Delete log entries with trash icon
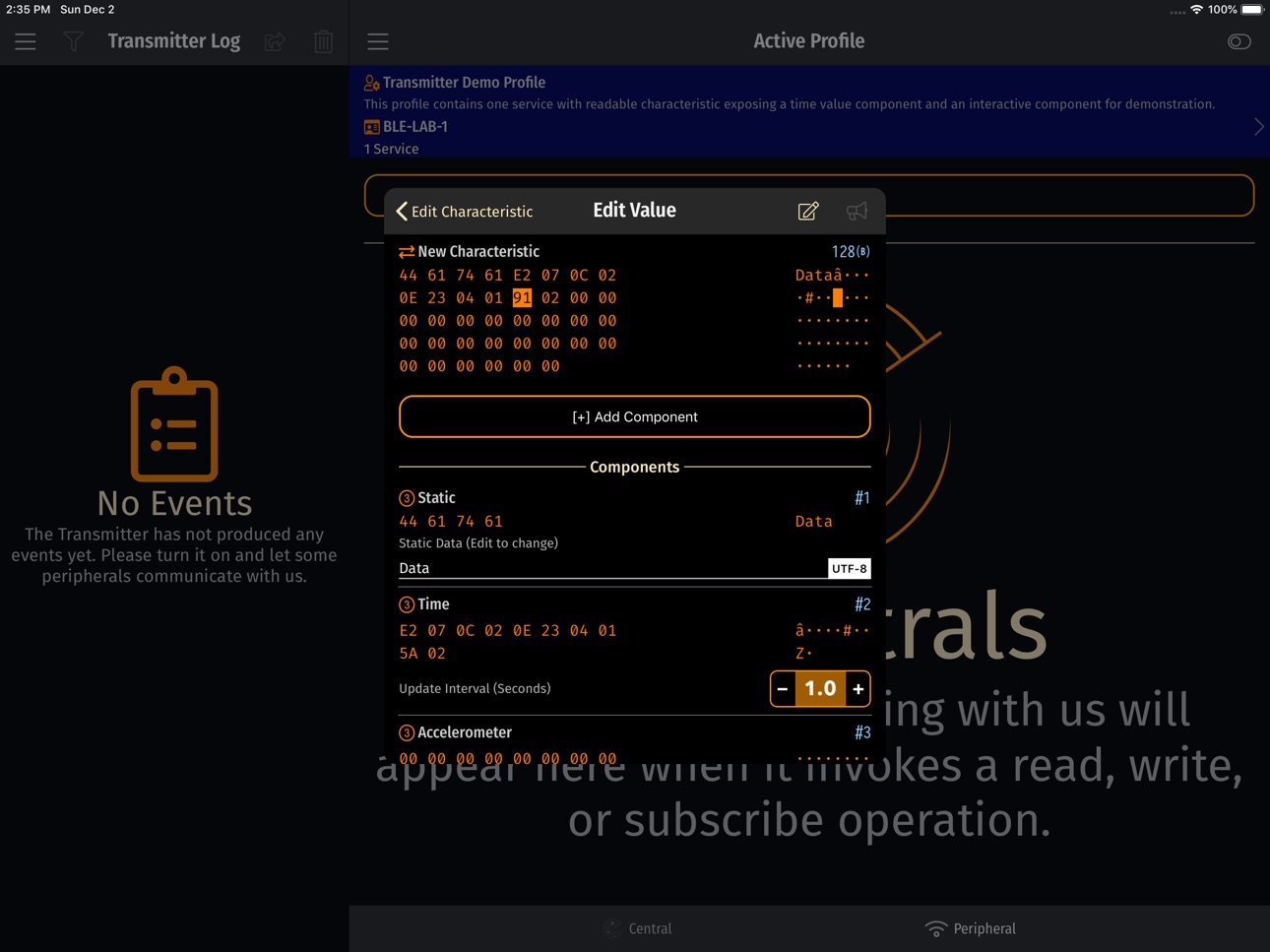This screenshot has width=1270, height=952. click(x=323, y=41)
